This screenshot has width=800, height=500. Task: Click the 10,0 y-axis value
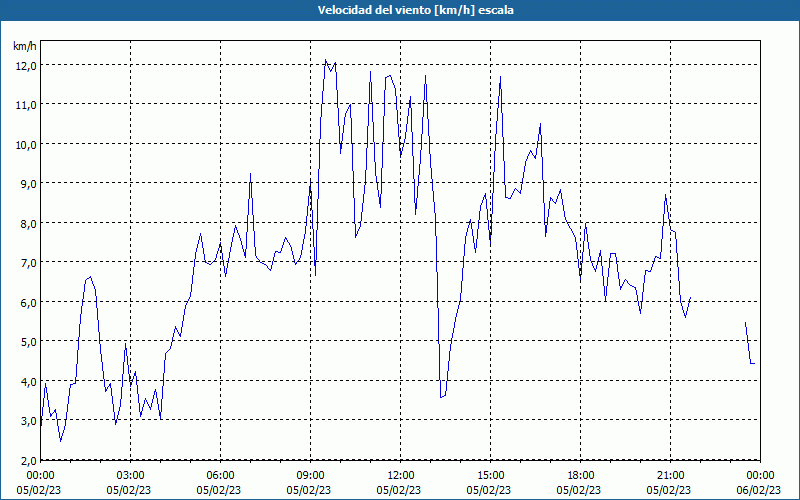[26, 144]
